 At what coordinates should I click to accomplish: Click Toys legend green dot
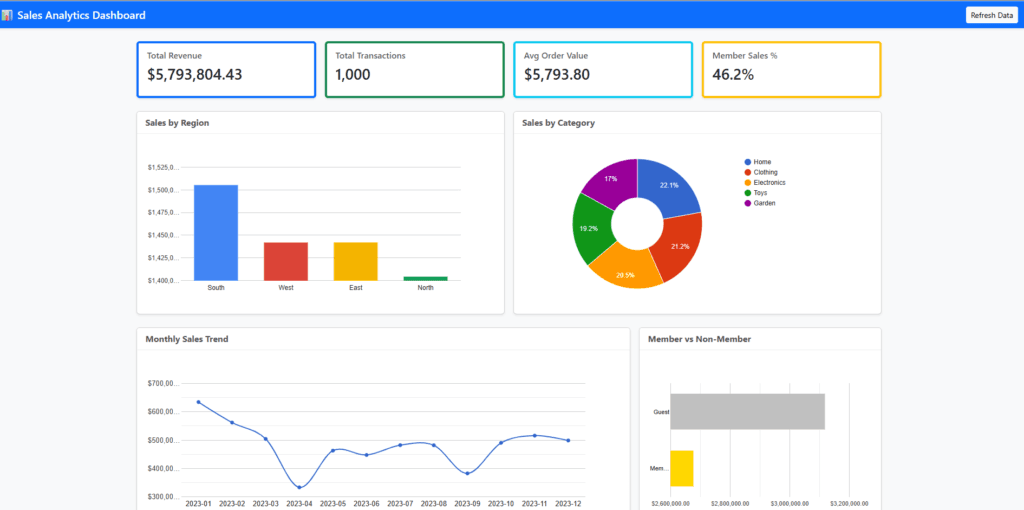click(748, 193)
